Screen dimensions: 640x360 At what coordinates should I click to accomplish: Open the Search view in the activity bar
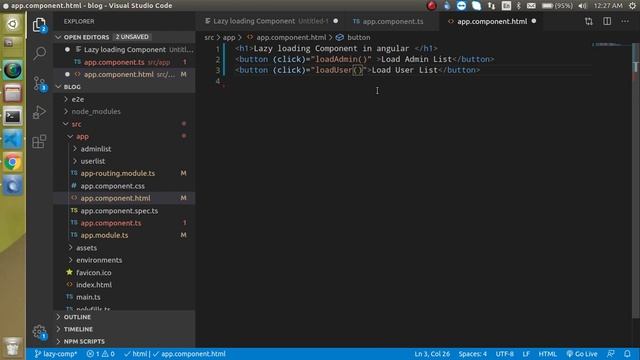(40, 53)
